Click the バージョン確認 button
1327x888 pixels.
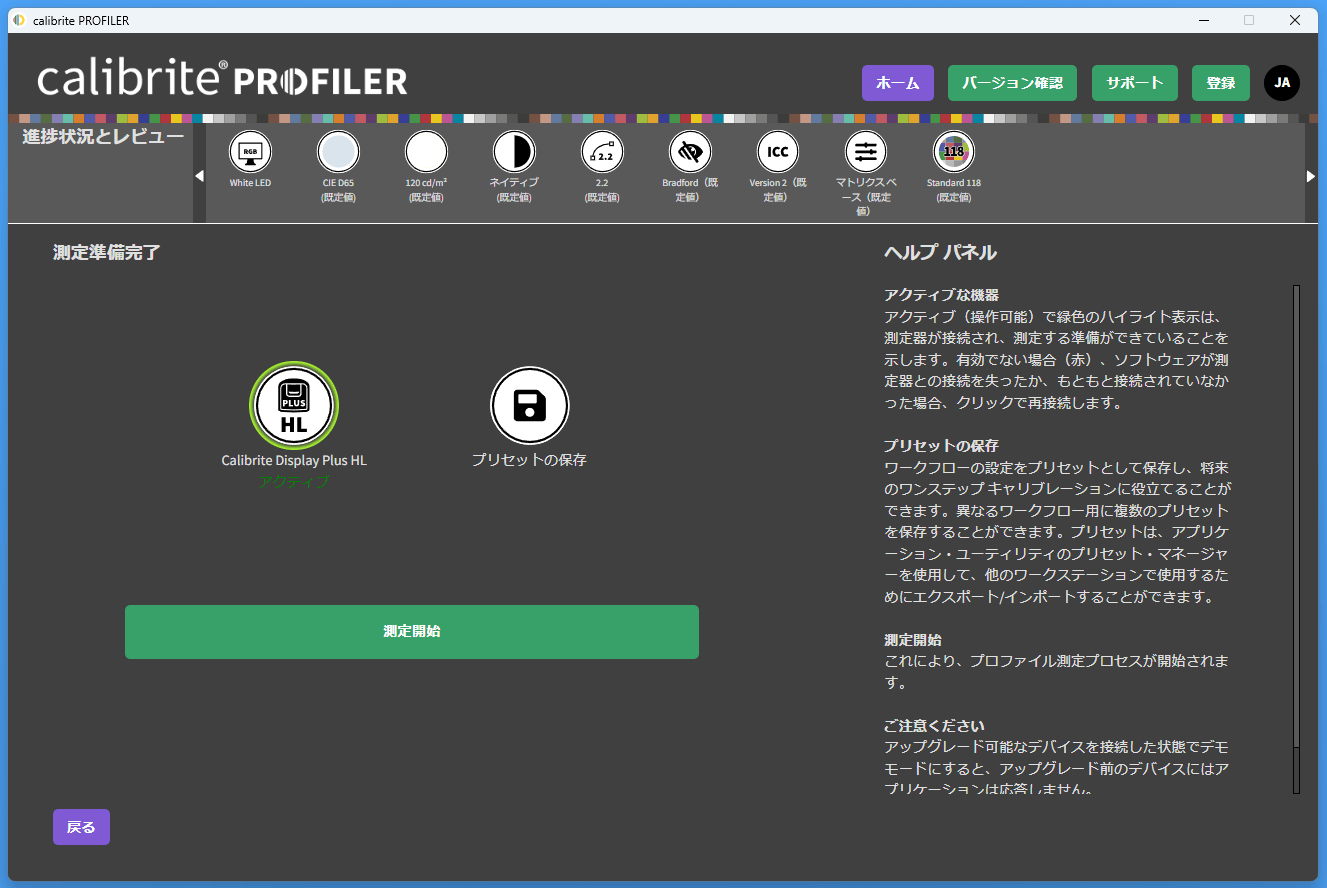pos(1012,83)
